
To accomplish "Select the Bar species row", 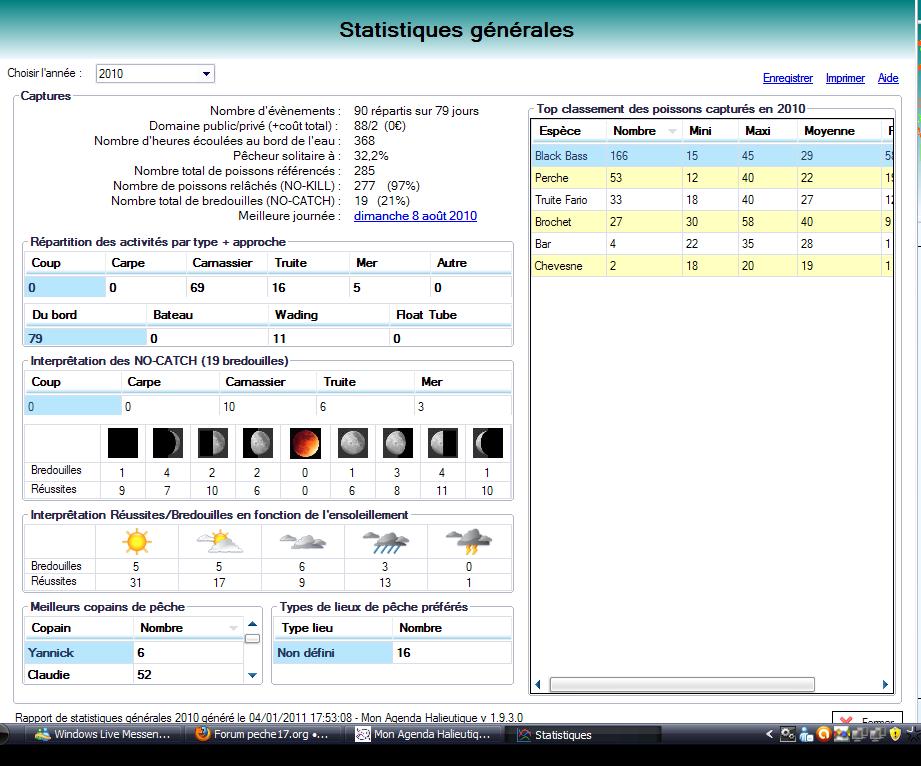I will [711, 243].
